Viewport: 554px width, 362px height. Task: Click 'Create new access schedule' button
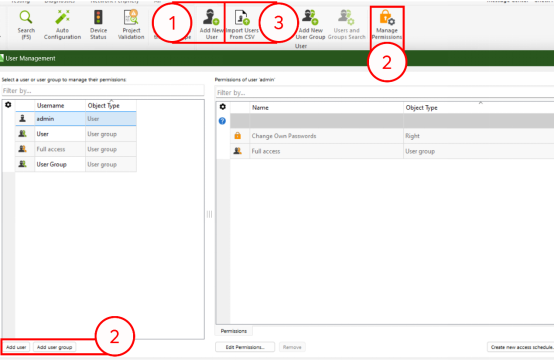click(x=521, y=347)
